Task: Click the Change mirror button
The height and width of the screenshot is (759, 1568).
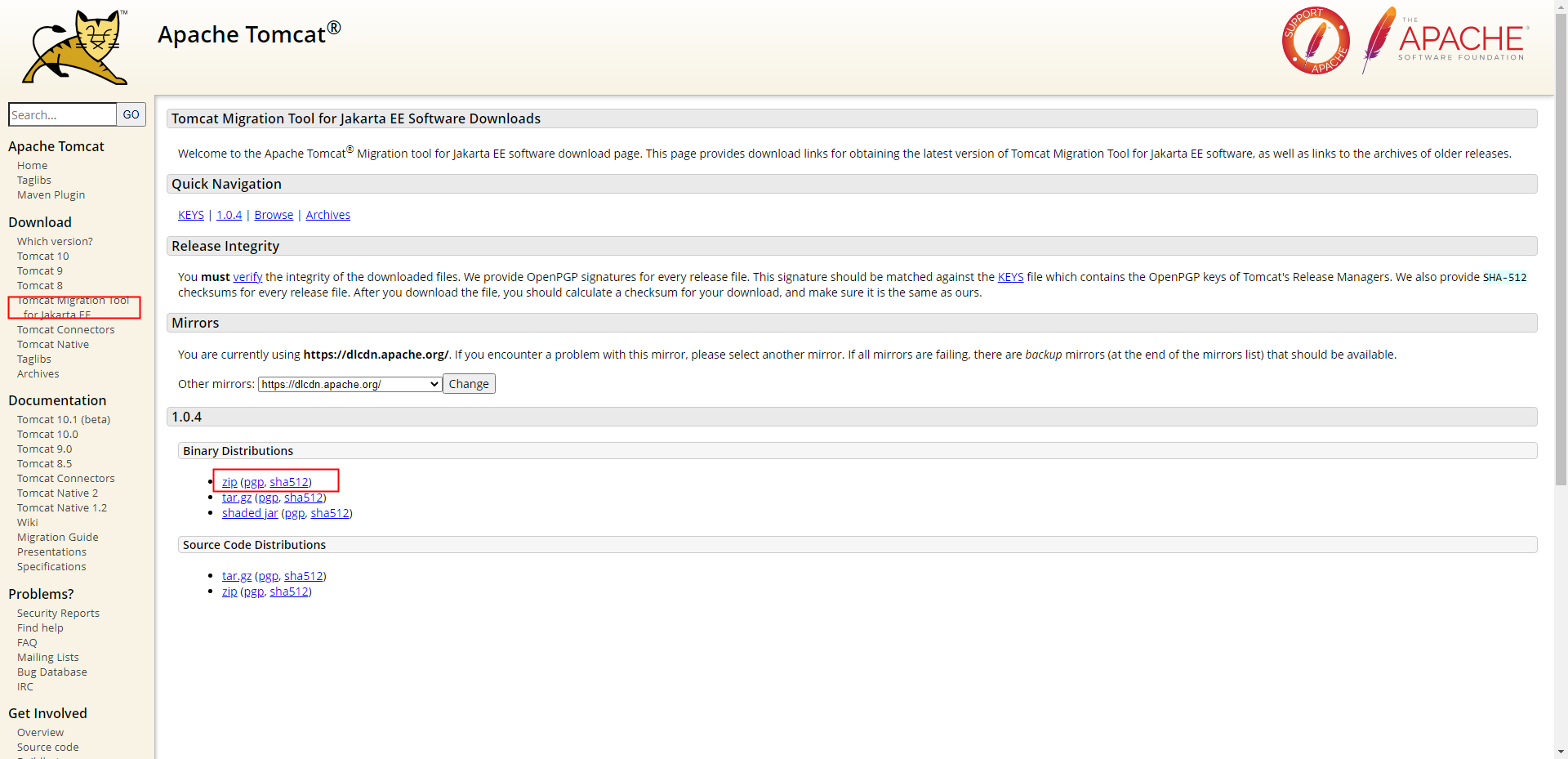Action: [469, 384]
